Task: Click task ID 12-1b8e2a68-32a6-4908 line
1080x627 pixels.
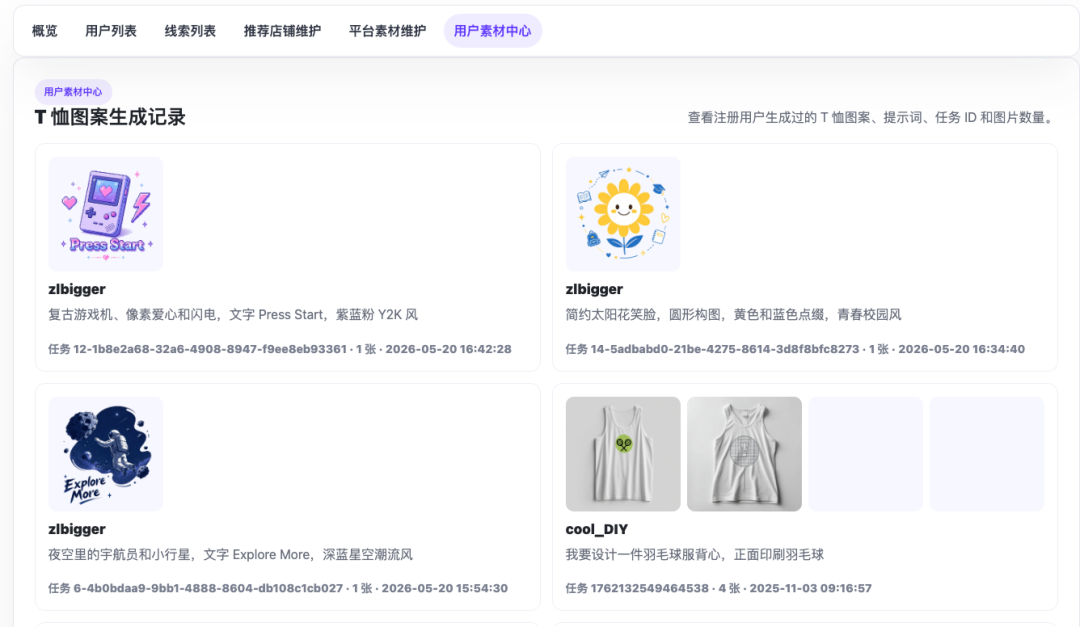Action: coord(280,349)
